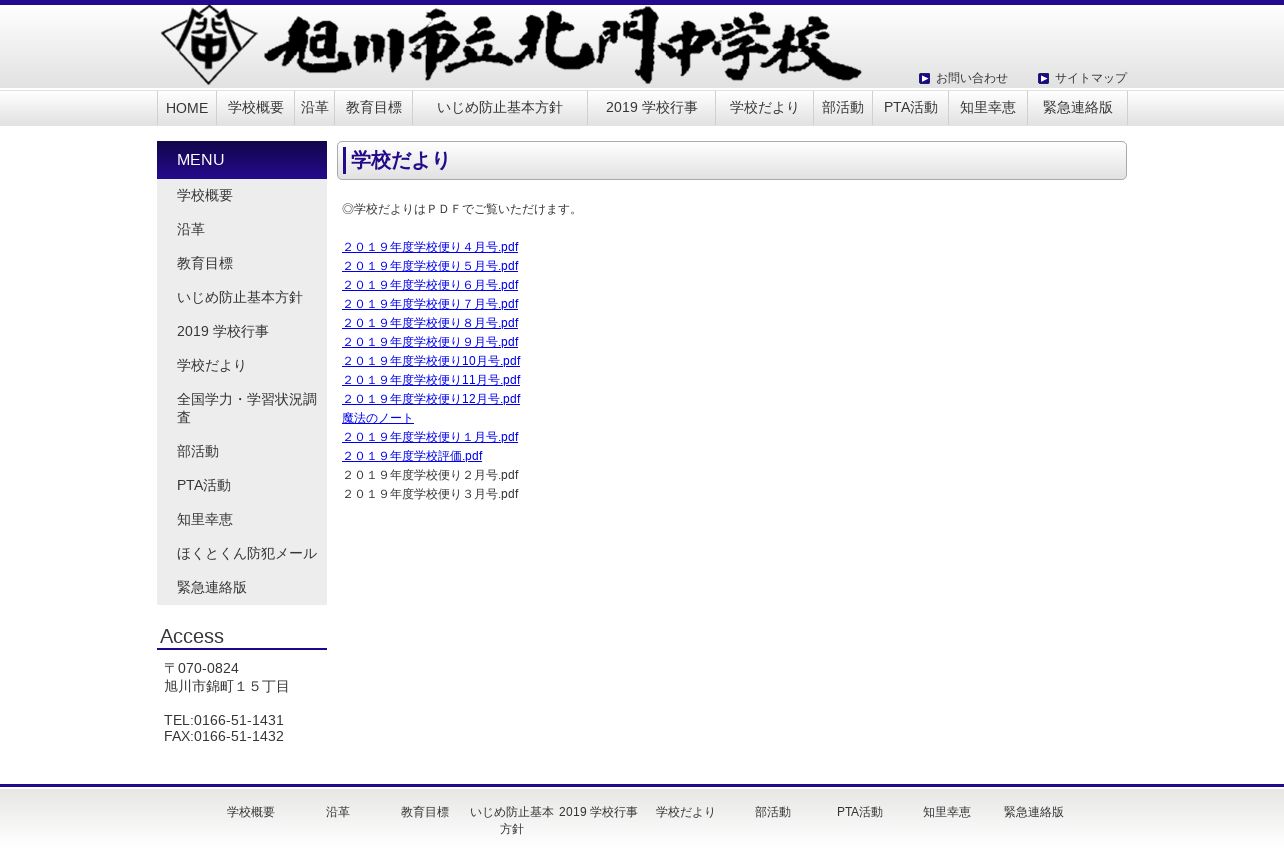
Task: Select 学校だより in the top navigation bar
Action: tap(765, 108)
